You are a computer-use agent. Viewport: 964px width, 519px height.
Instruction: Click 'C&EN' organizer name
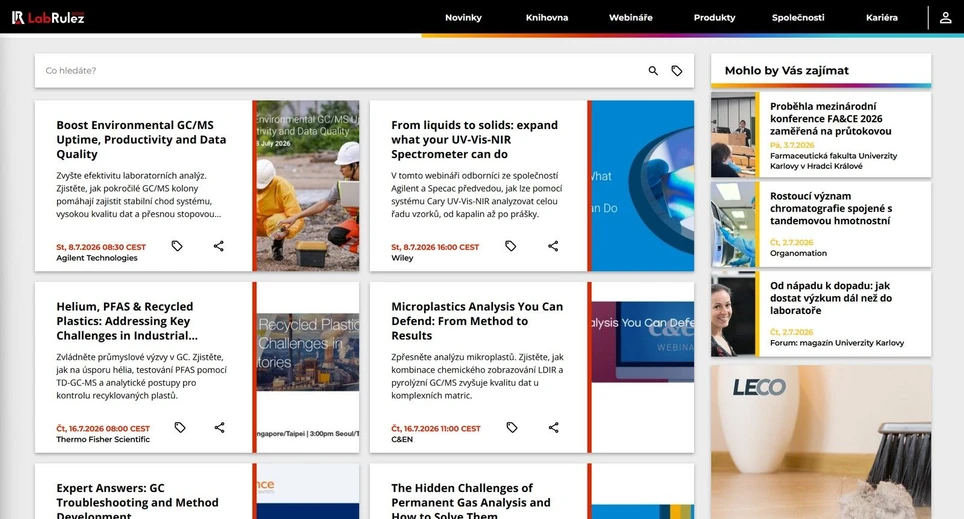[402, 439]
